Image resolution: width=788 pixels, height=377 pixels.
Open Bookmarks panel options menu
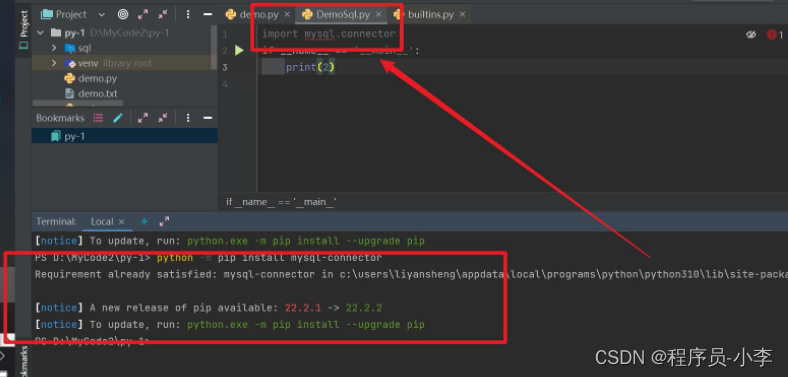[187, 118]
